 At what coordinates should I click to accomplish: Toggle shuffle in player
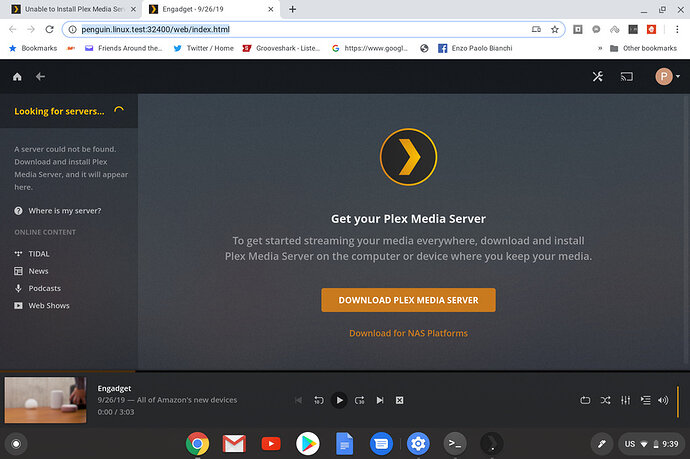point(606,400)
